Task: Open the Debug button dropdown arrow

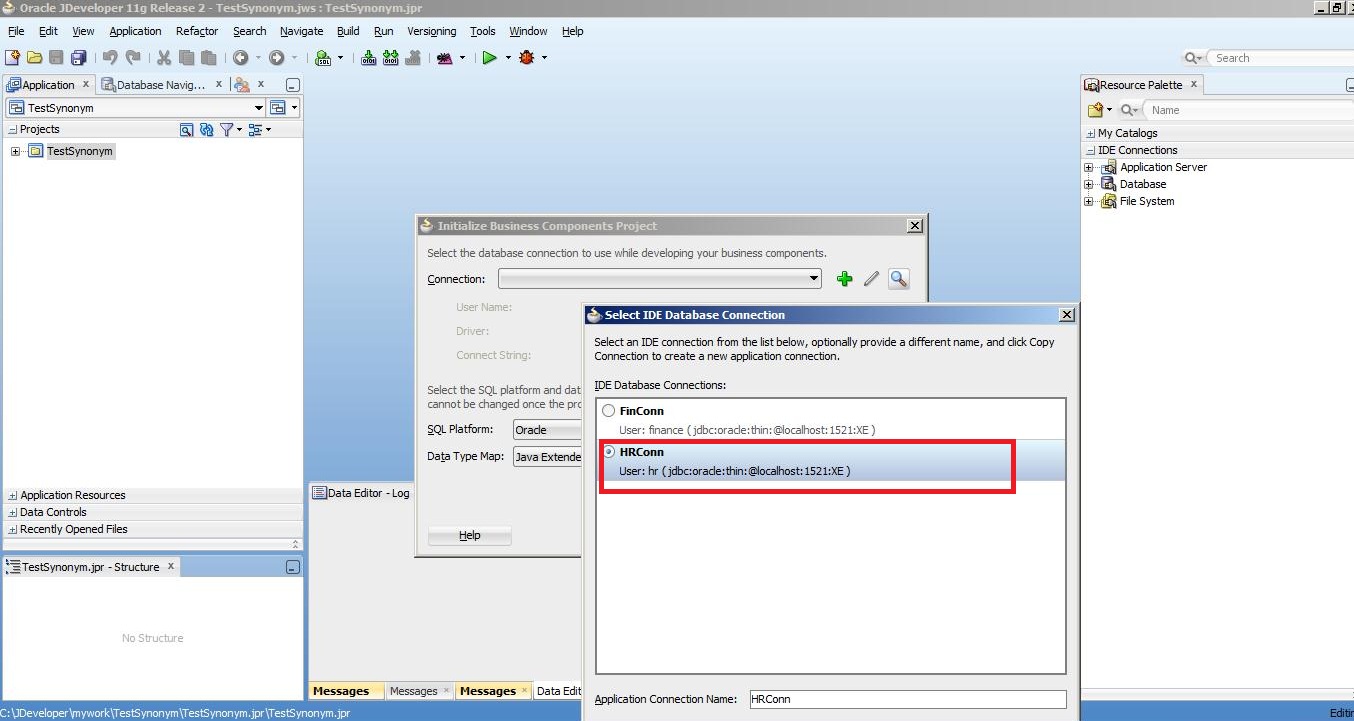Action: 544,58
